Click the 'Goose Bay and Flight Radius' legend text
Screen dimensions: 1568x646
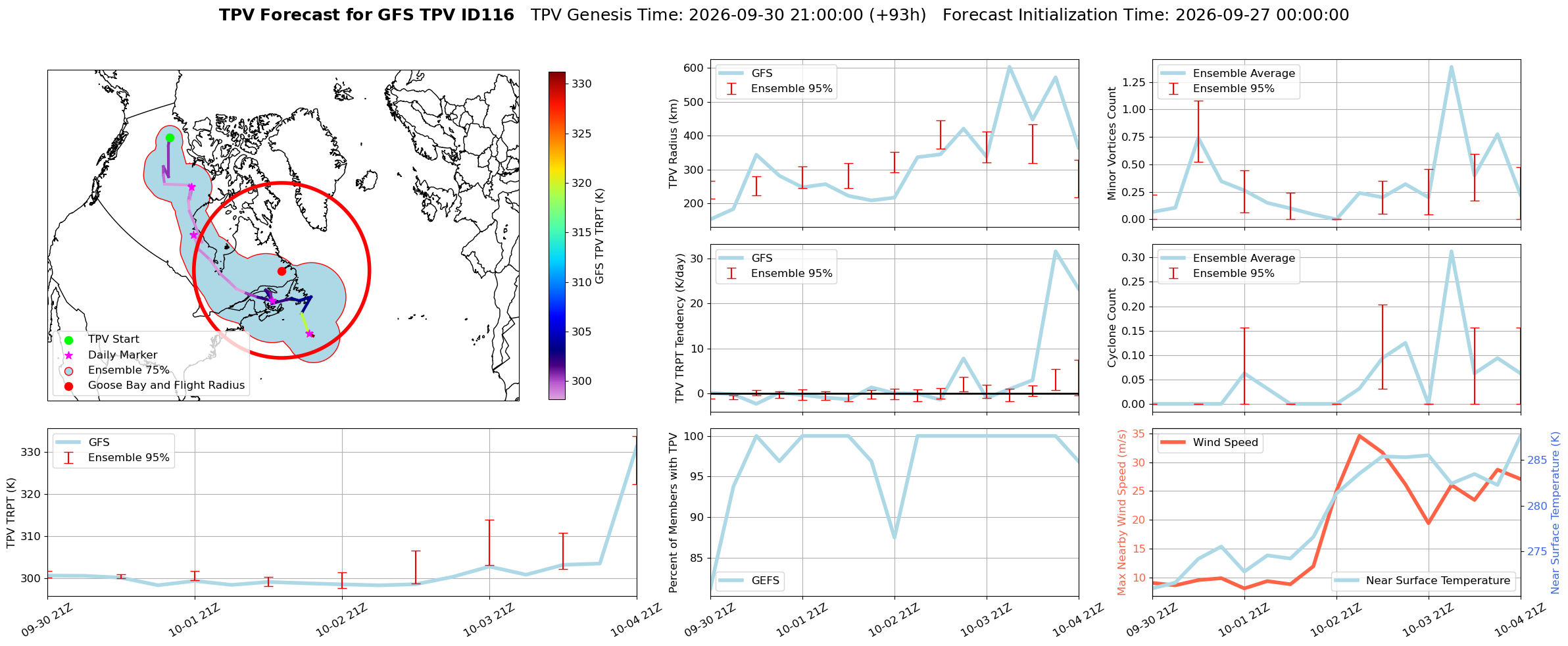(166, 385)
